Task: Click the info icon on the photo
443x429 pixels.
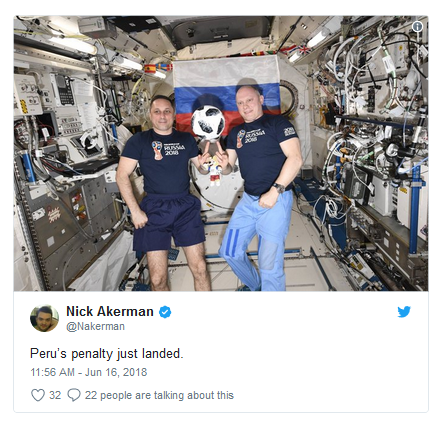Action: 417,26
